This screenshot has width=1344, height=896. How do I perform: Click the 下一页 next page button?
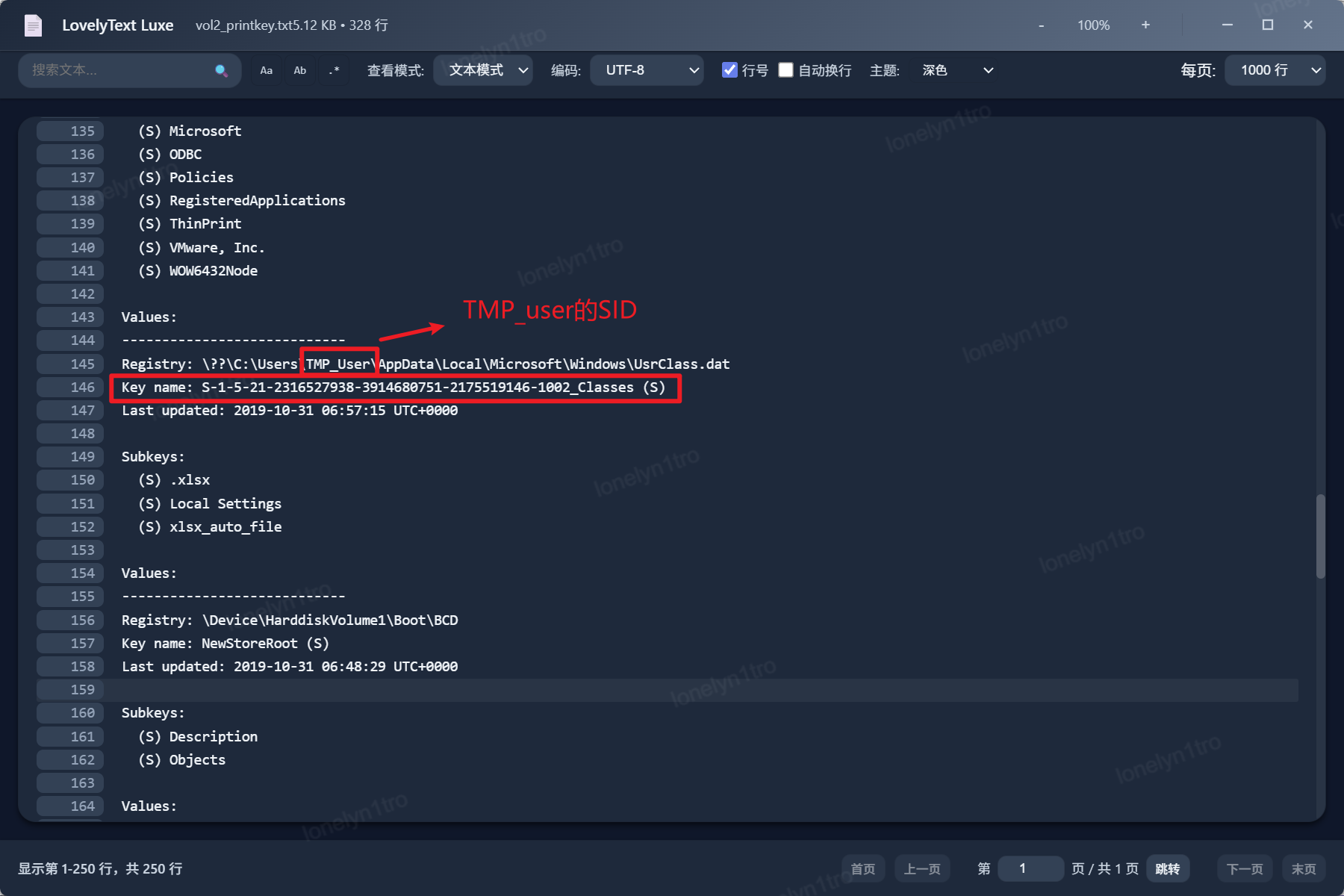1245,868
